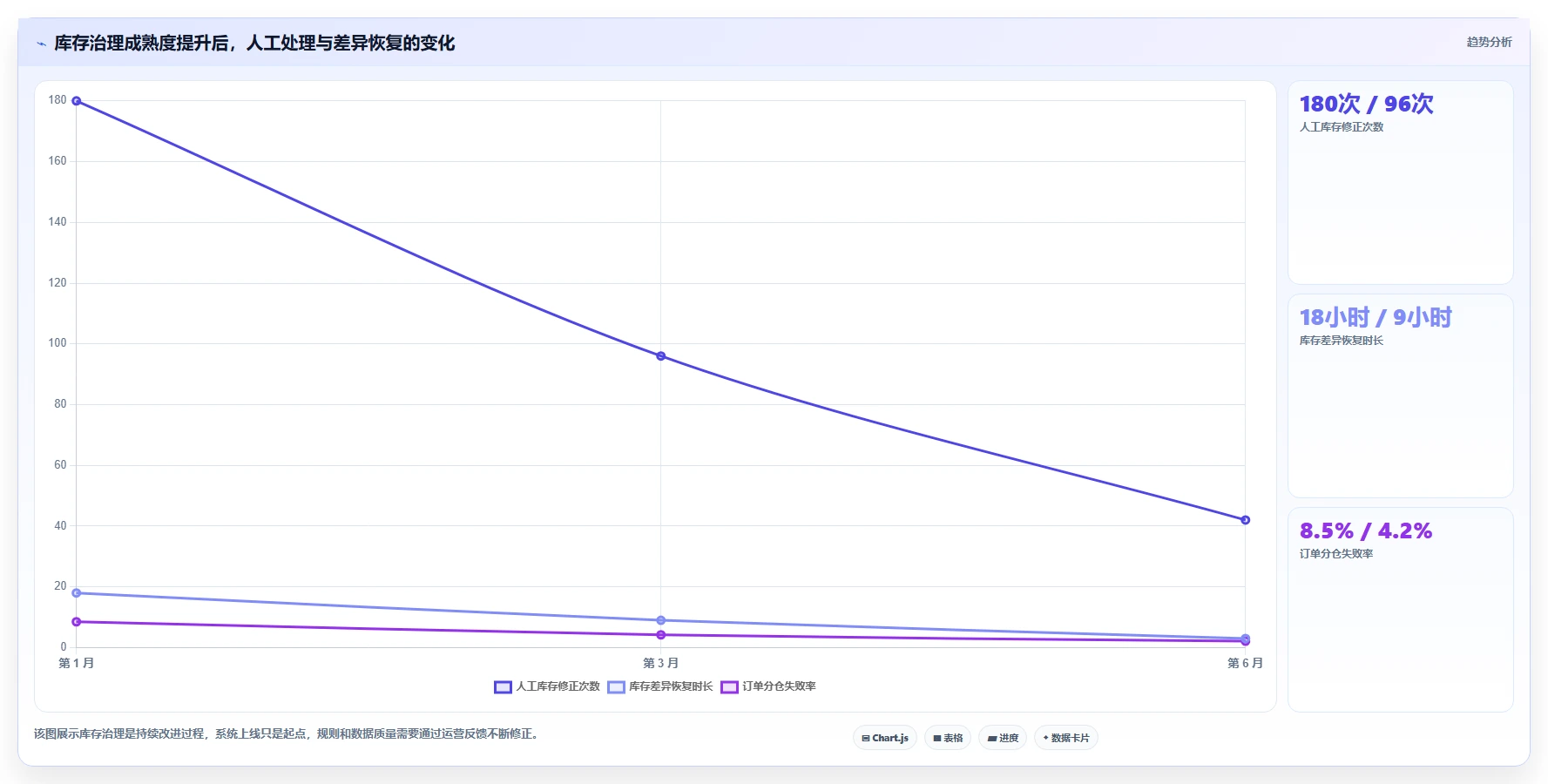Click the 订单分仓失败率 point at 第3月
Viewport: 1548px width, 784px height.
point(660,635)
